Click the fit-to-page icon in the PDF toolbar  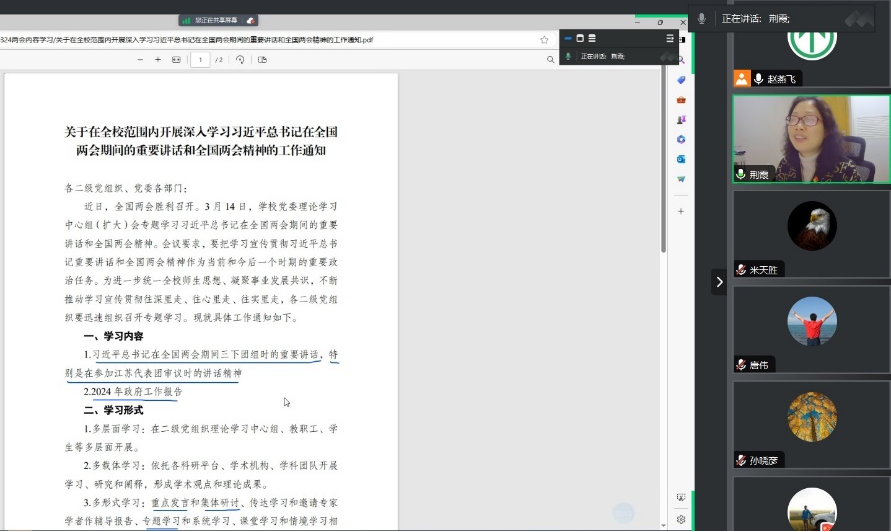(x=177, y=60)
